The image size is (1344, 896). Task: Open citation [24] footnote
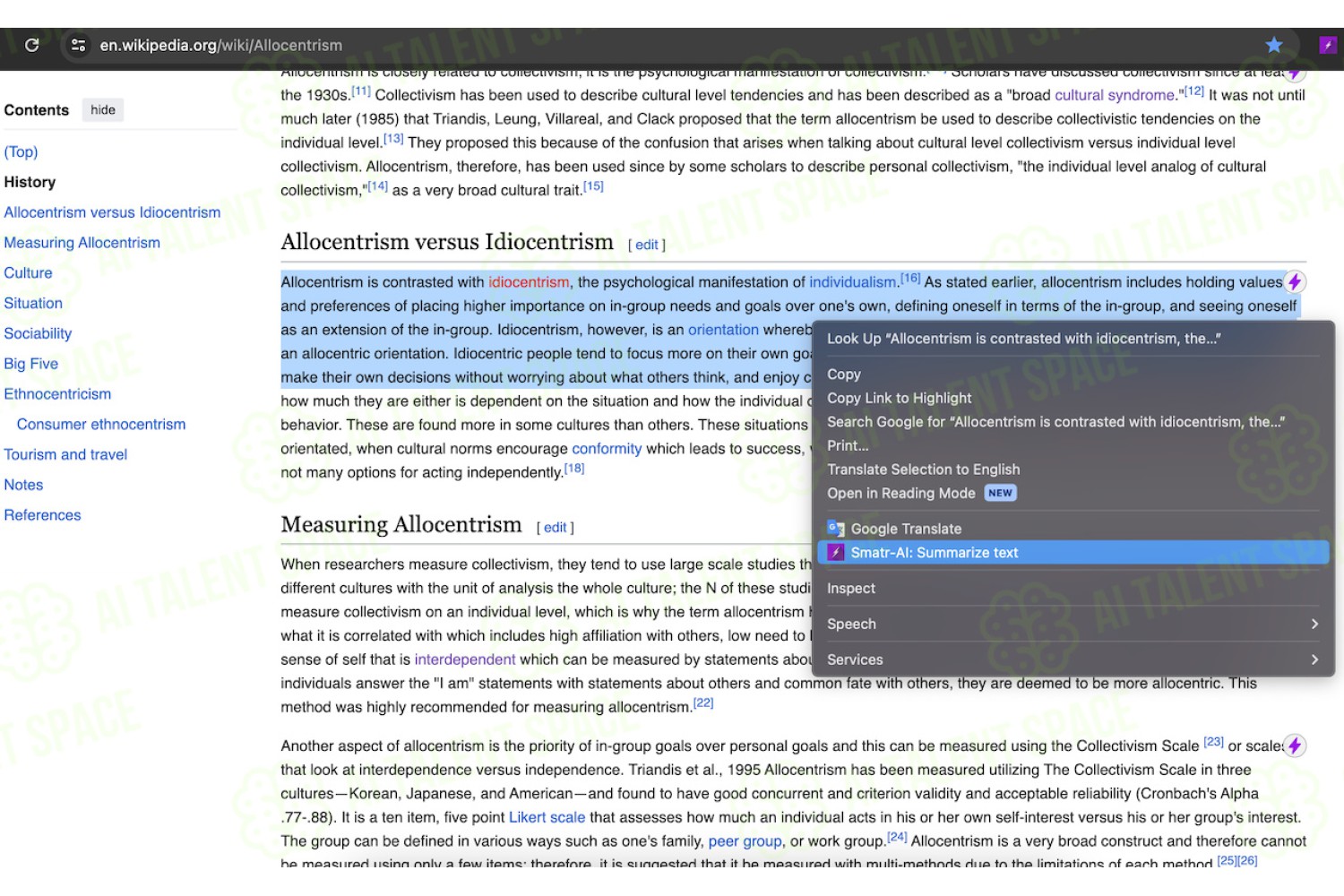point(897,838)
